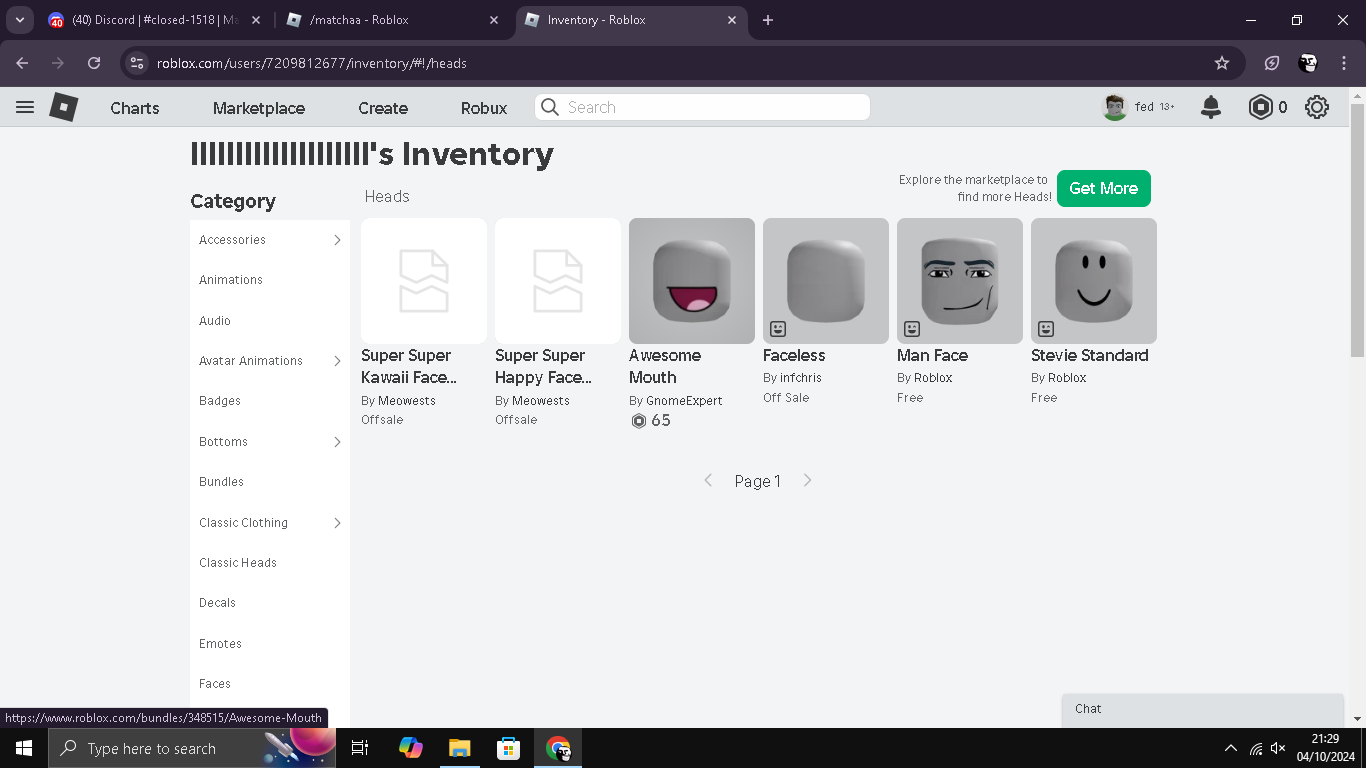
Task: Open the hamburger navigation menu
Action: click(x=25, y=107)
